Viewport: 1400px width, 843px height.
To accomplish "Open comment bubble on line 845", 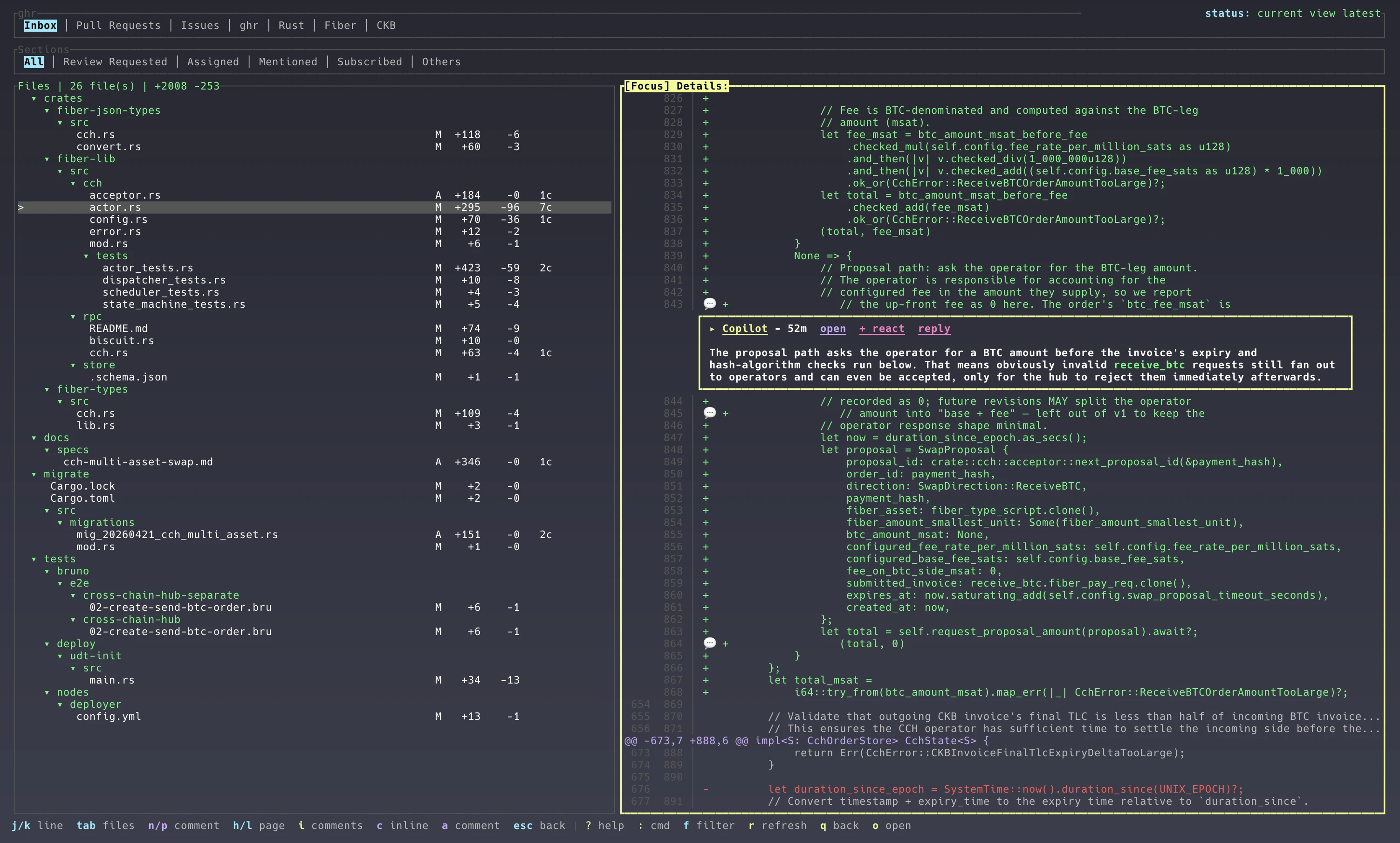I will [710, 413].
